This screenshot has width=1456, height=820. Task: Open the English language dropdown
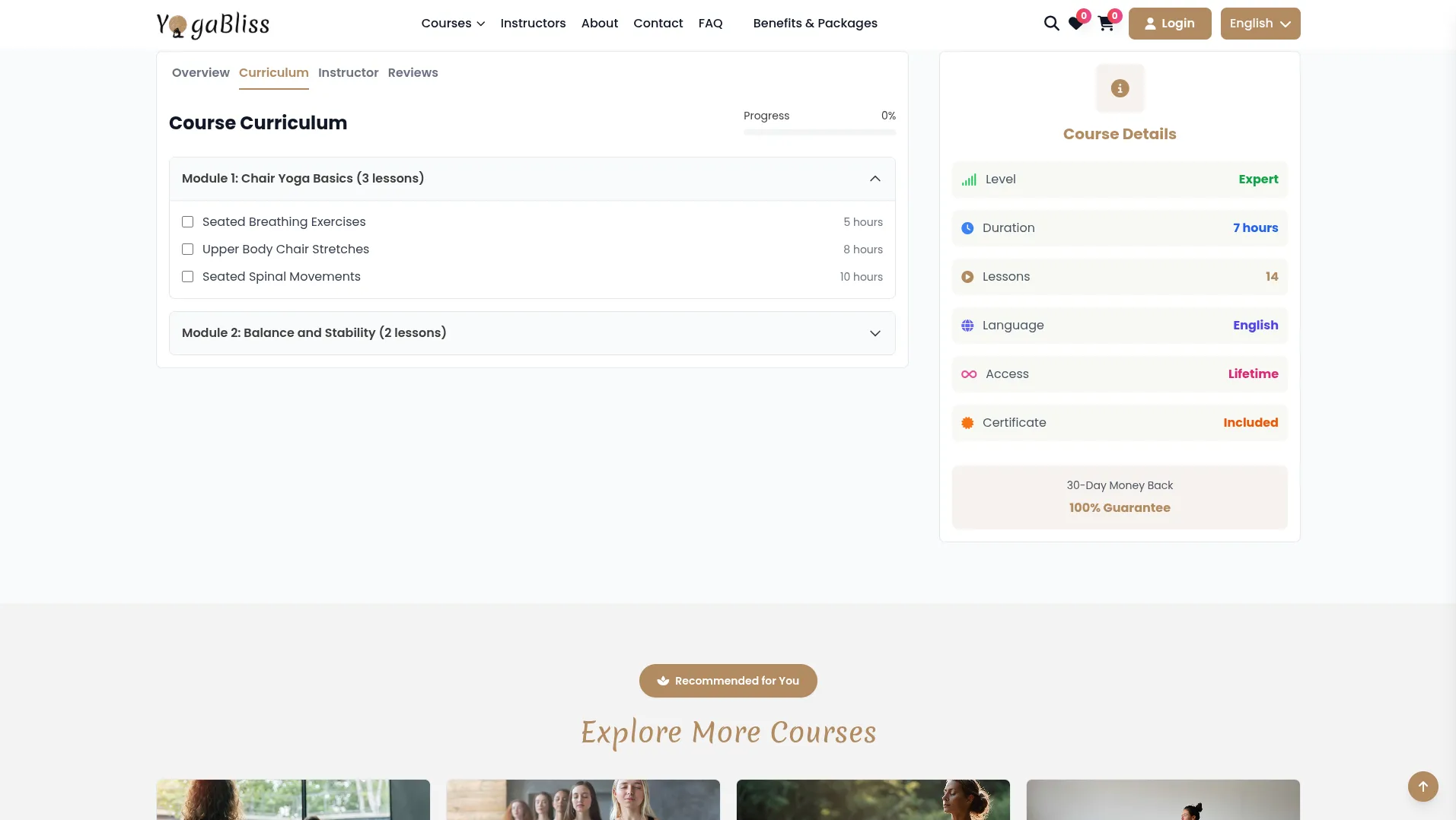tap(1260, 24)
